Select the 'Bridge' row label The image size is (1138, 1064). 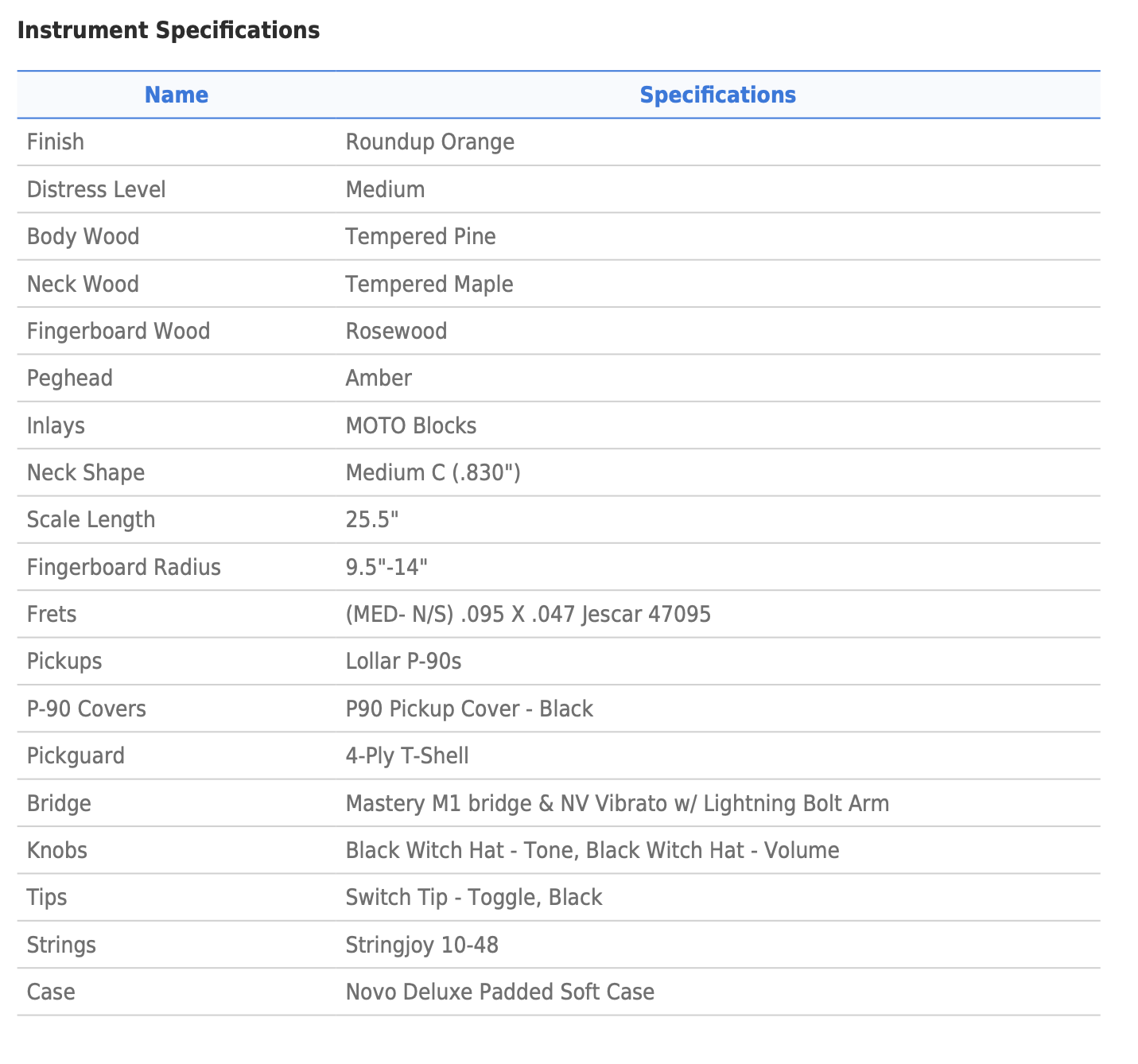click(x=59, y=803)
